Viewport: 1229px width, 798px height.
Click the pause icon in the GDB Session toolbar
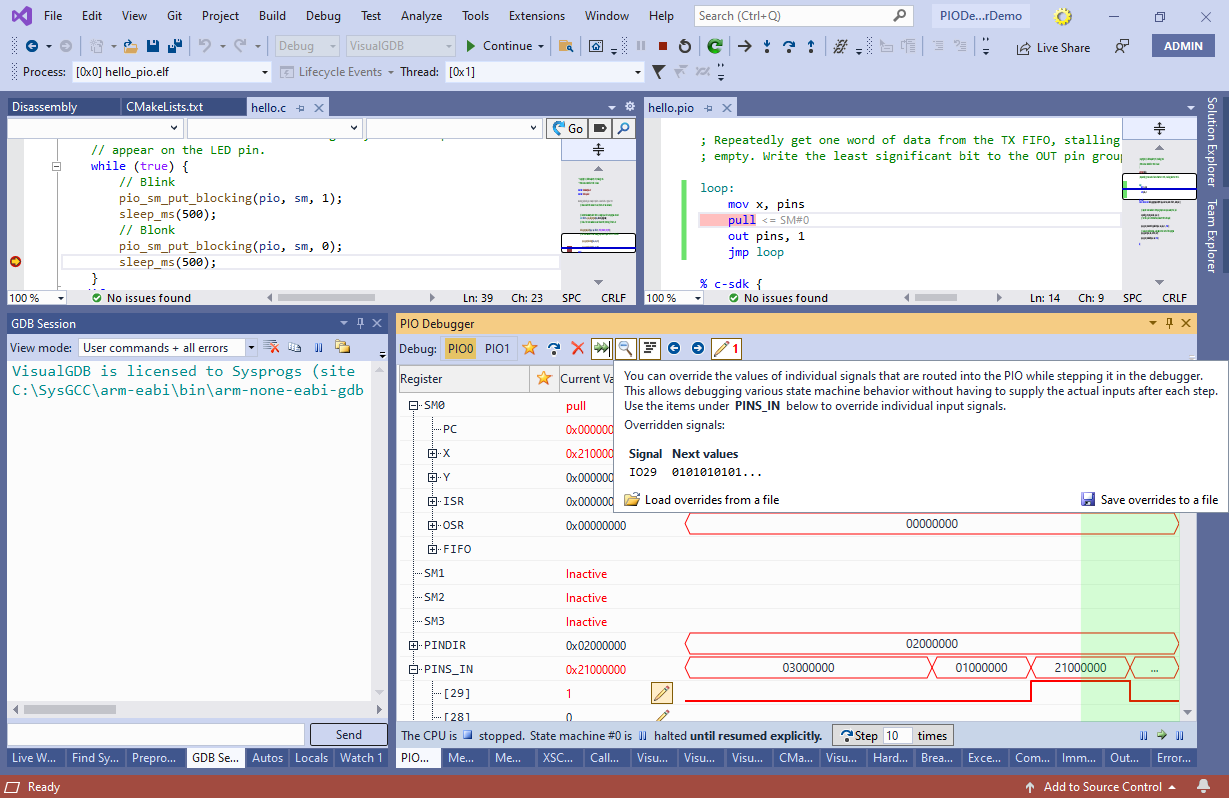click(318, 347)
